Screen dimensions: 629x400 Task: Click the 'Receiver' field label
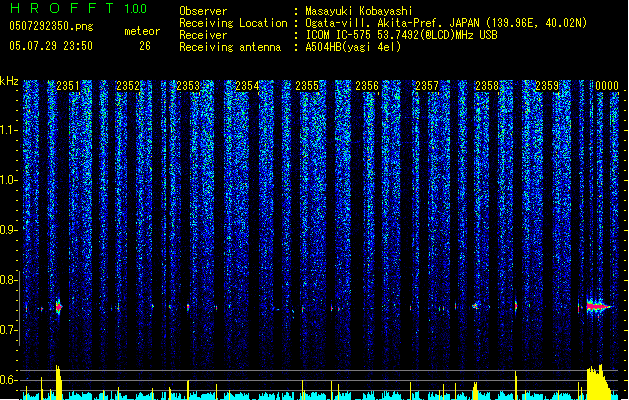[x=203, y=35]
